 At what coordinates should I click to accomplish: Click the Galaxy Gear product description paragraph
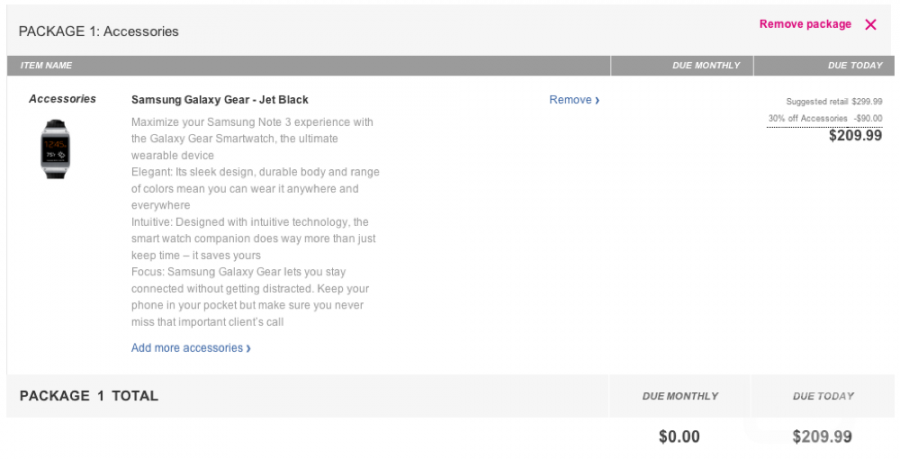click(255, 222)
